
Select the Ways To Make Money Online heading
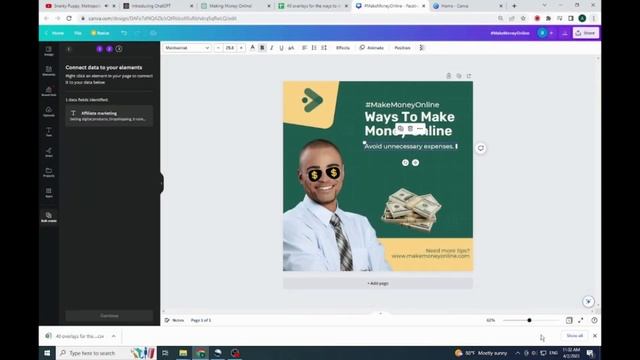(x=409, y=124)
